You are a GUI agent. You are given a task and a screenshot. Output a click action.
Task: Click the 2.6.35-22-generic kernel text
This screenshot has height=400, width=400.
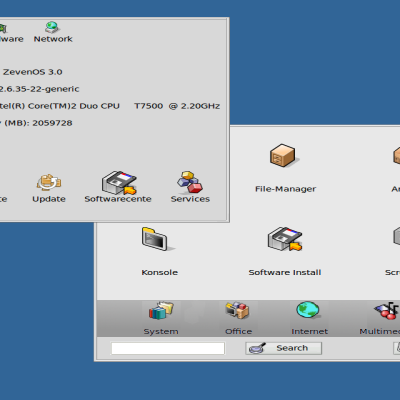(x=39, y=89)
